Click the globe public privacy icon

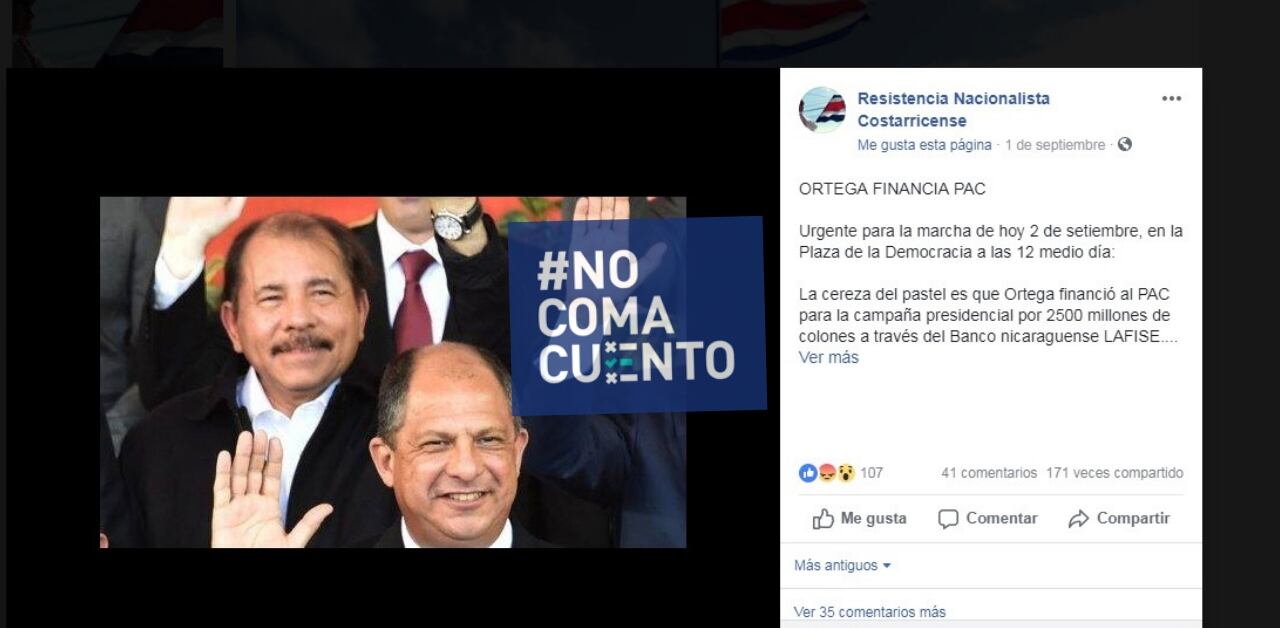pyautogui.click(x=1125, y=144)
